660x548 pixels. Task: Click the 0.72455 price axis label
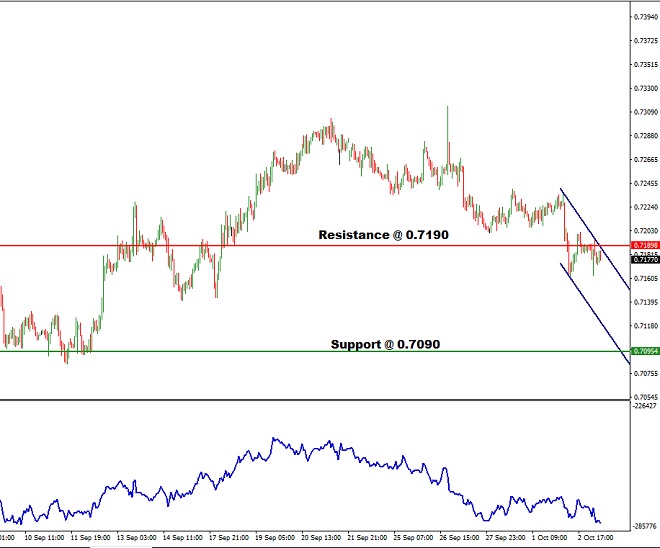tap(646, 184)
